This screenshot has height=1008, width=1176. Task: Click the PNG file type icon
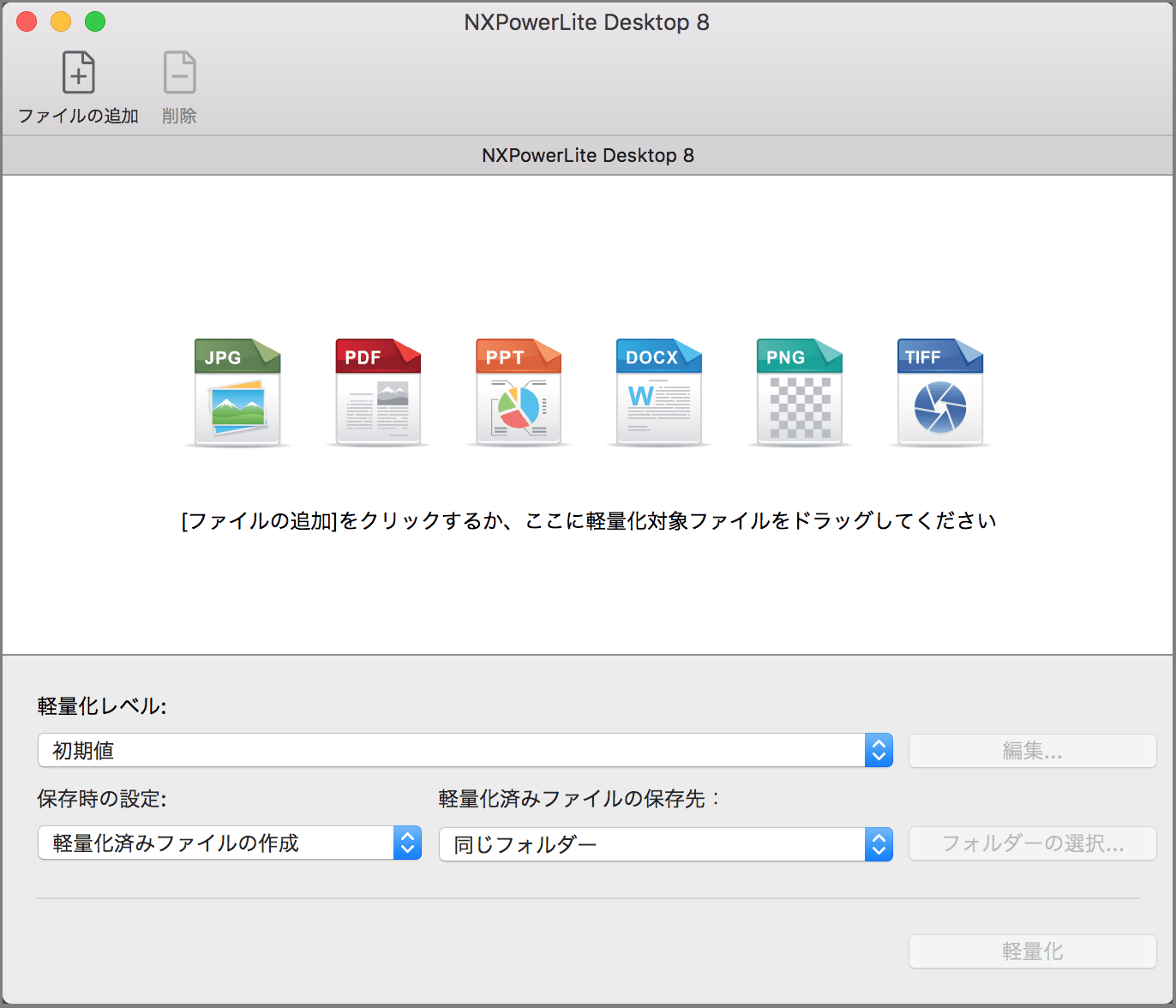800,393
